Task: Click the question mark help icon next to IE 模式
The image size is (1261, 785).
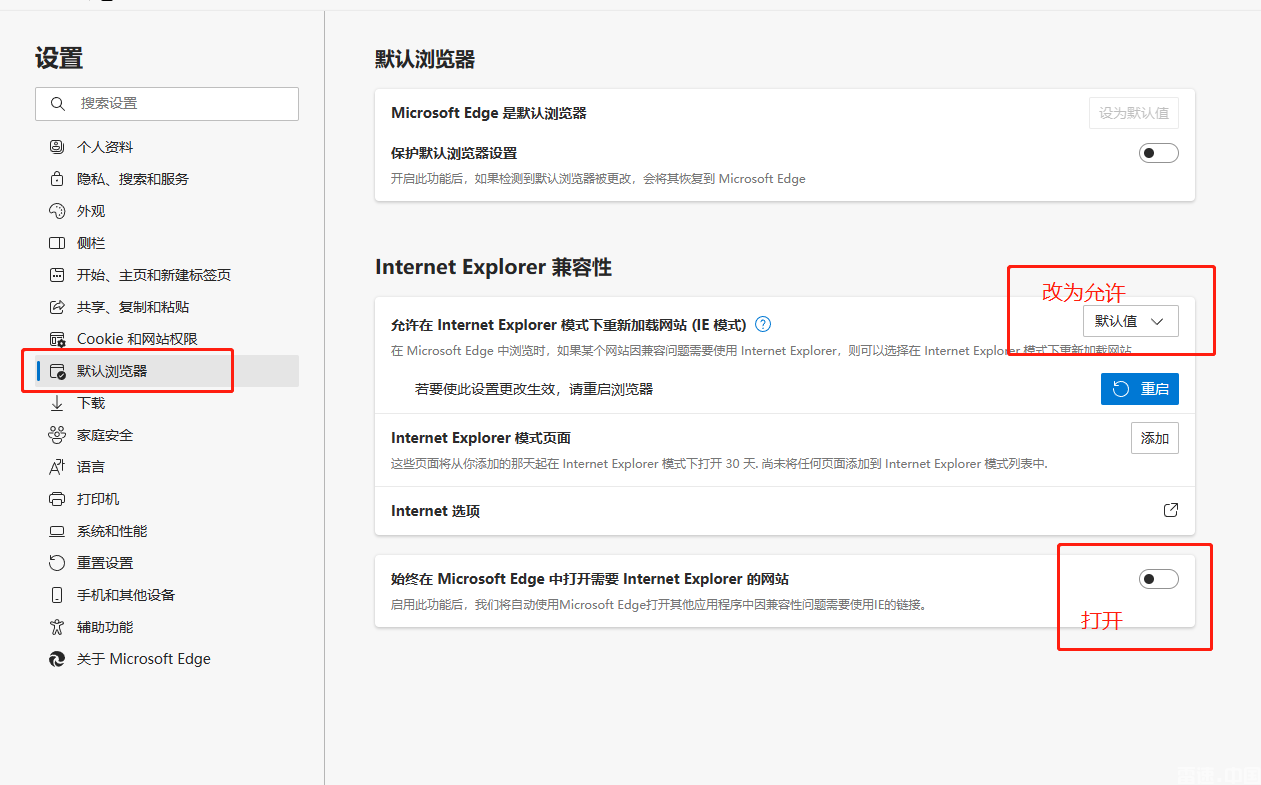Action: [x=763, y=324]
